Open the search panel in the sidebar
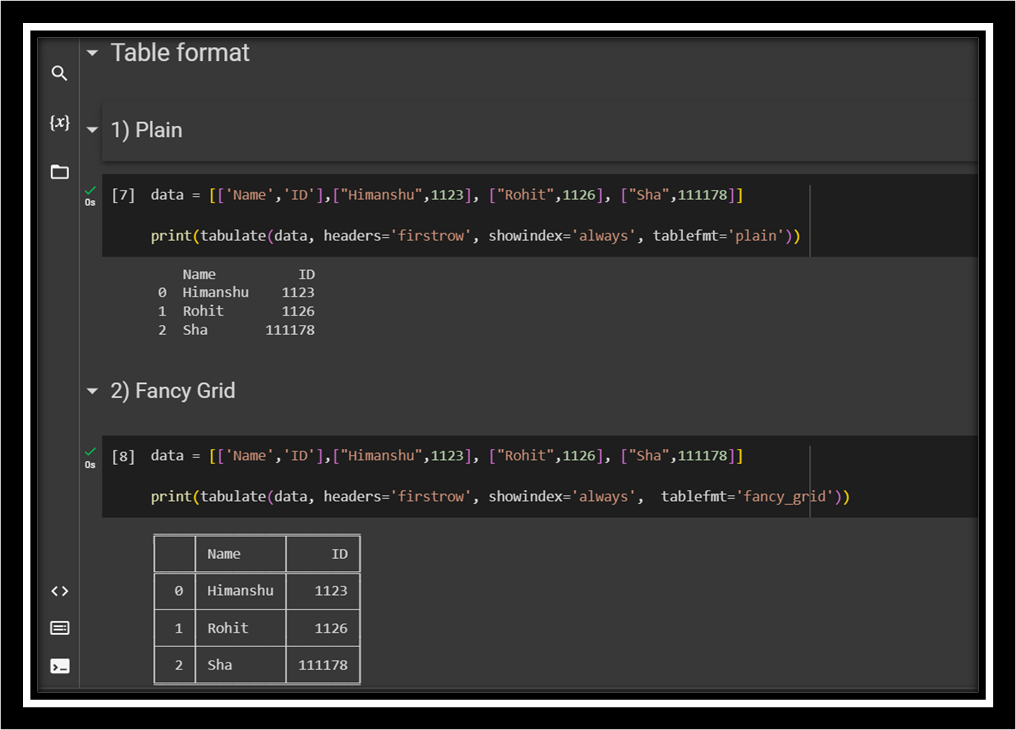The height and width of the screenshot is (730, 1016). coord(59,73)
